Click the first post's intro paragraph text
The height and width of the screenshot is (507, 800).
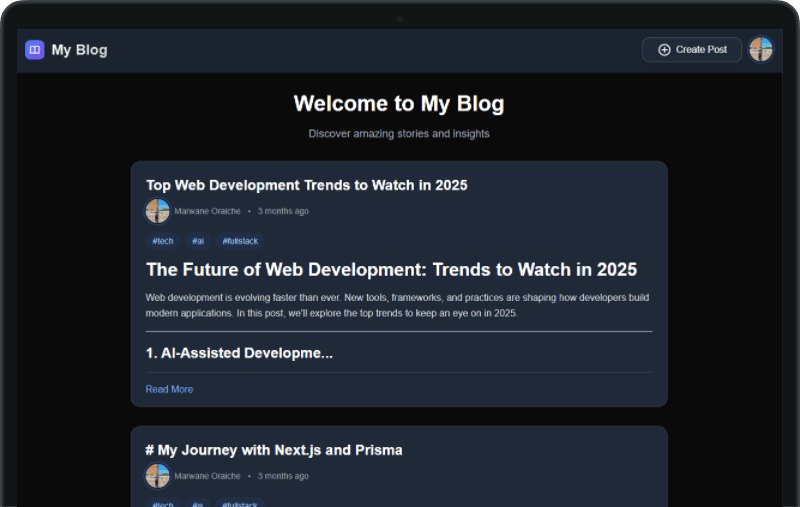click(398, 305)
